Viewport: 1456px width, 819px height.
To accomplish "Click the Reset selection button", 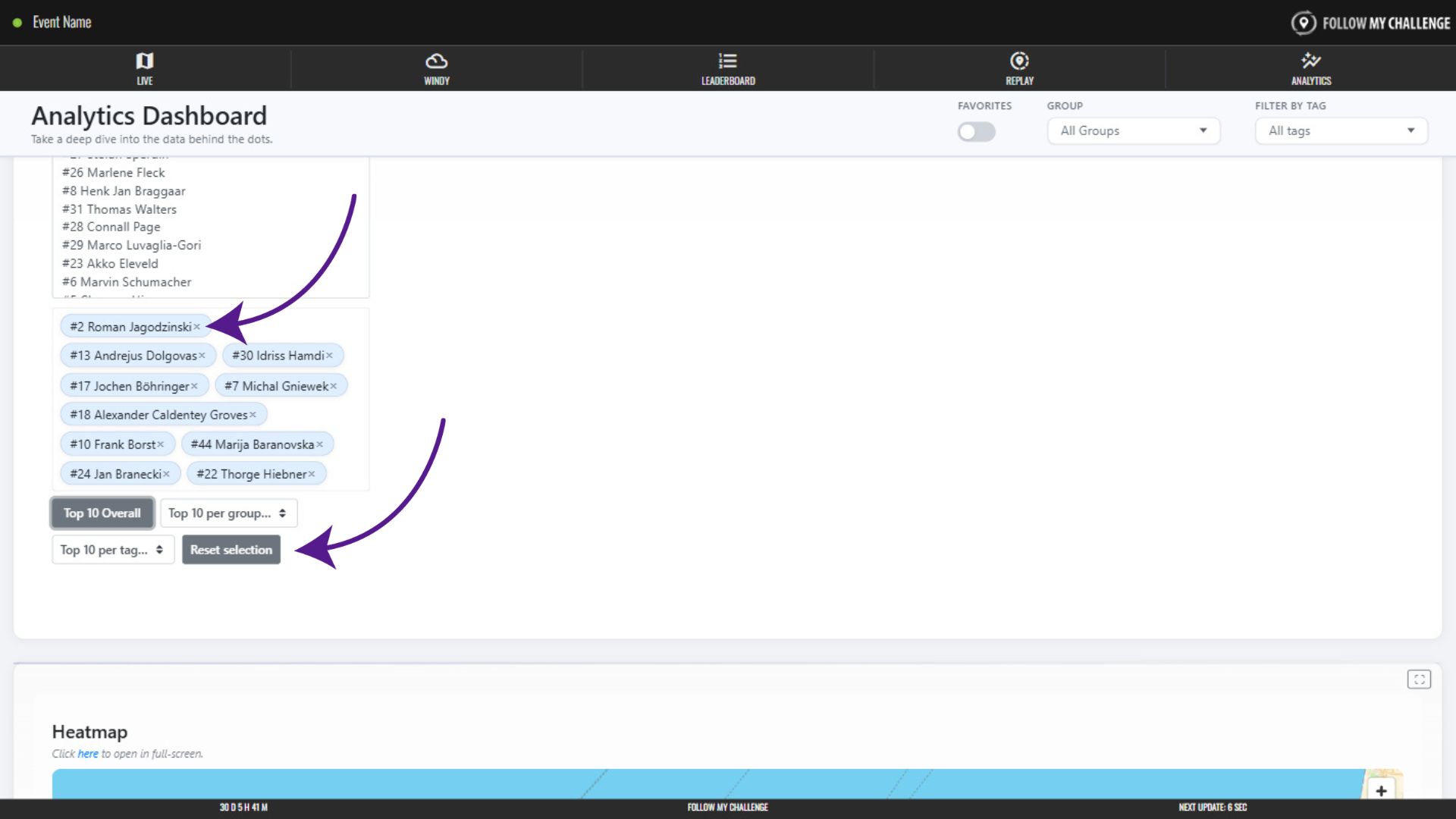I will [x=231, y=550].
